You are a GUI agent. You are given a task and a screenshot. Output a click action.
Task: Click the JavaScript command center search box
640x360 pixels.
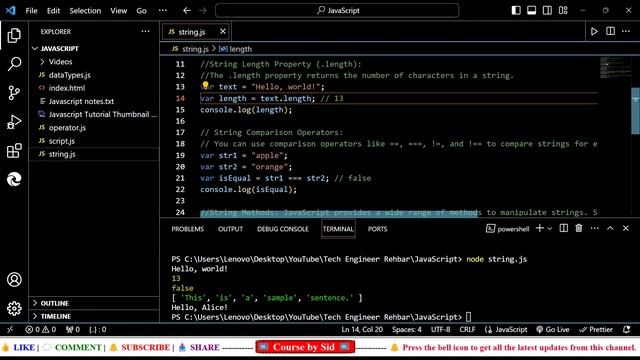pos(337,11)
